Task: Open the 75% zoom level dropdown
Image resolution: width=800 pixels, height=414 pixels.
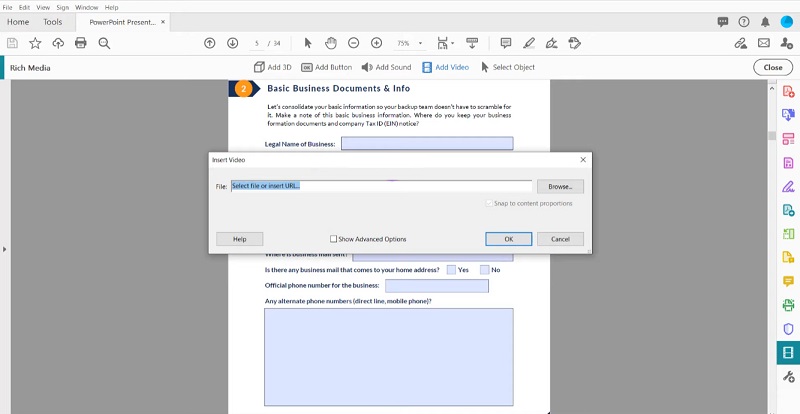Action: [420, 43]
